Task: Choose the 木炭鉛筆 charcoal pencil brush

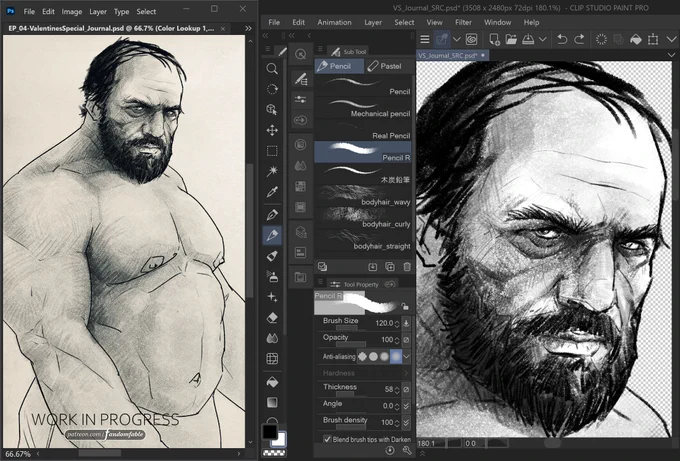Action: 363,175
